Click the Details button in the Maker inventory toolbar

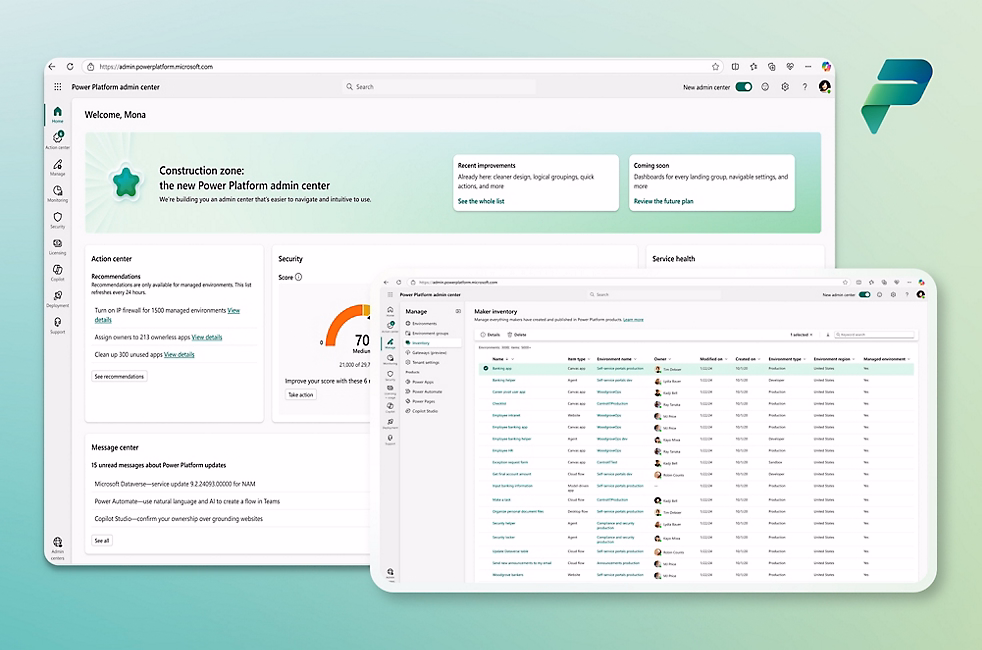click(490, 334)
